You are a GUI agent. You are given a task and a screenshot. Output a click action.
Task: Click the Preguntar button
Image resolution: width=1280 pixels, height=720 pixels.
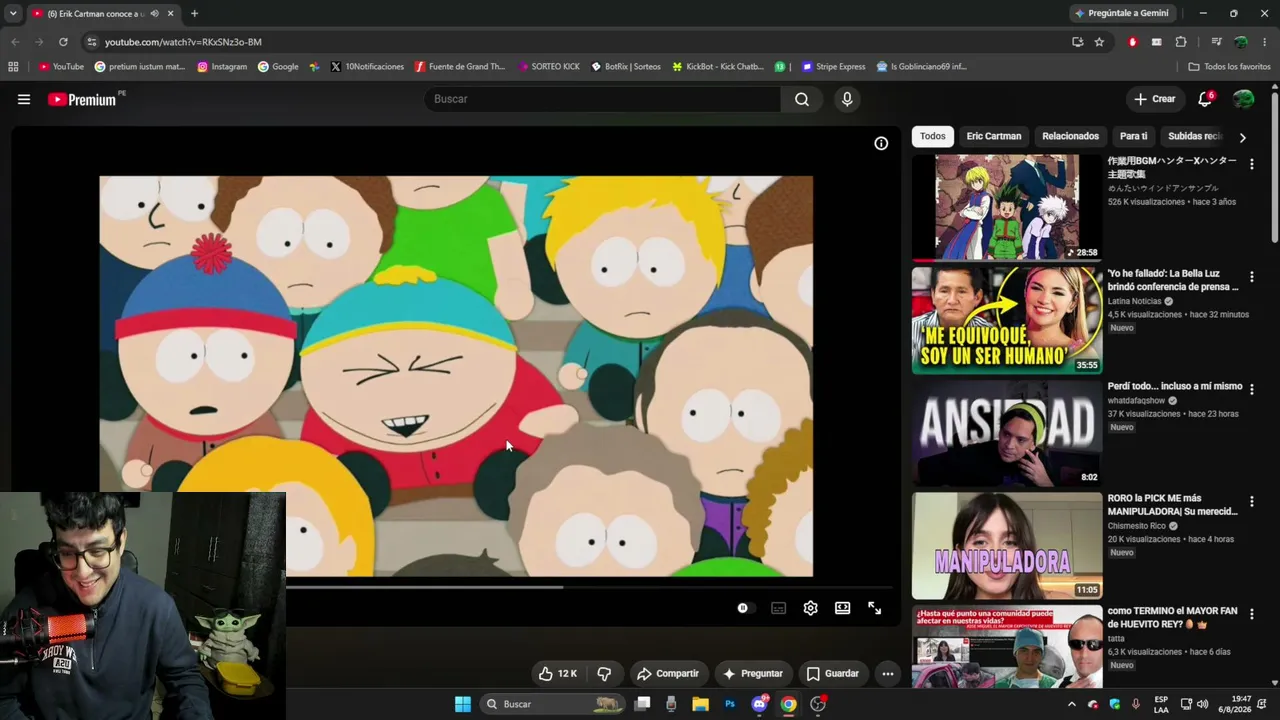(x=752, y=674)
